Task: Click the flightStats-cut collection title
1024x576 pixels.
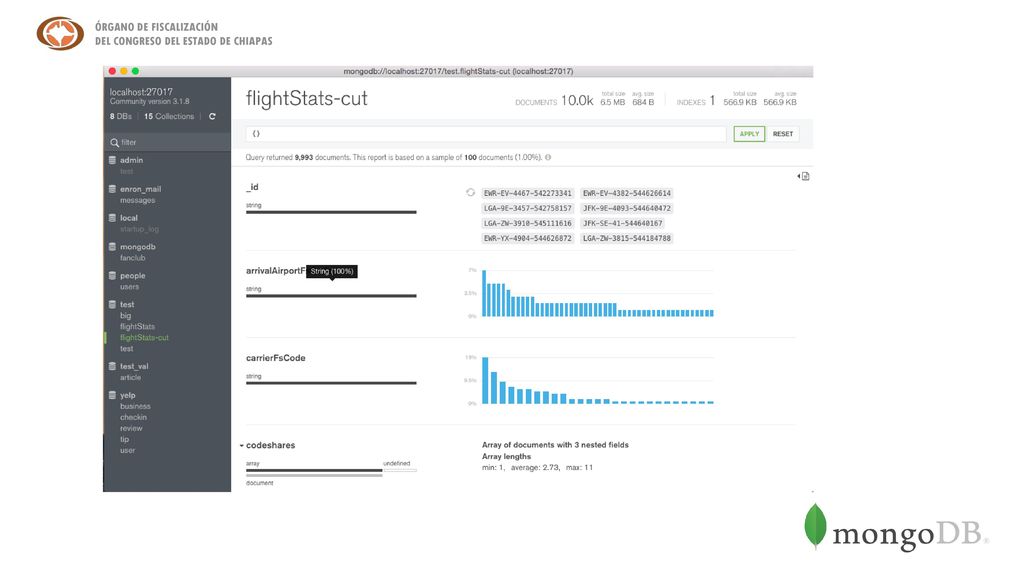Action: point(307,99)
